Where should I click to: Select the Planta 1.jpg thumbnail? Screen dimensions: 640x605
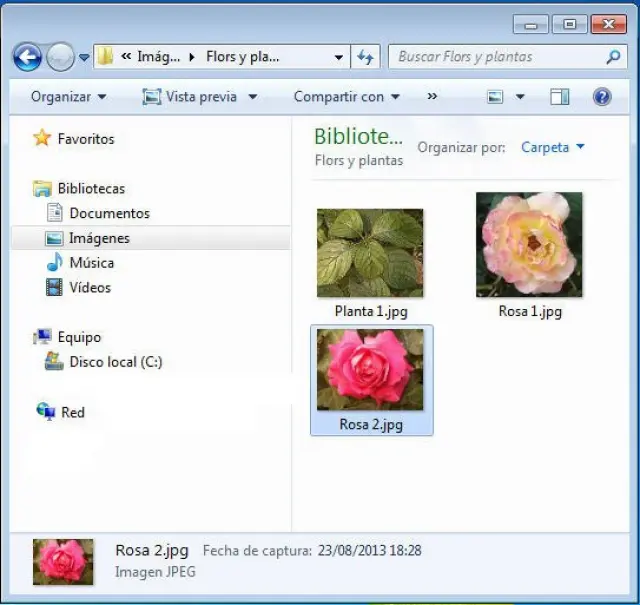(x=370, y=253)
